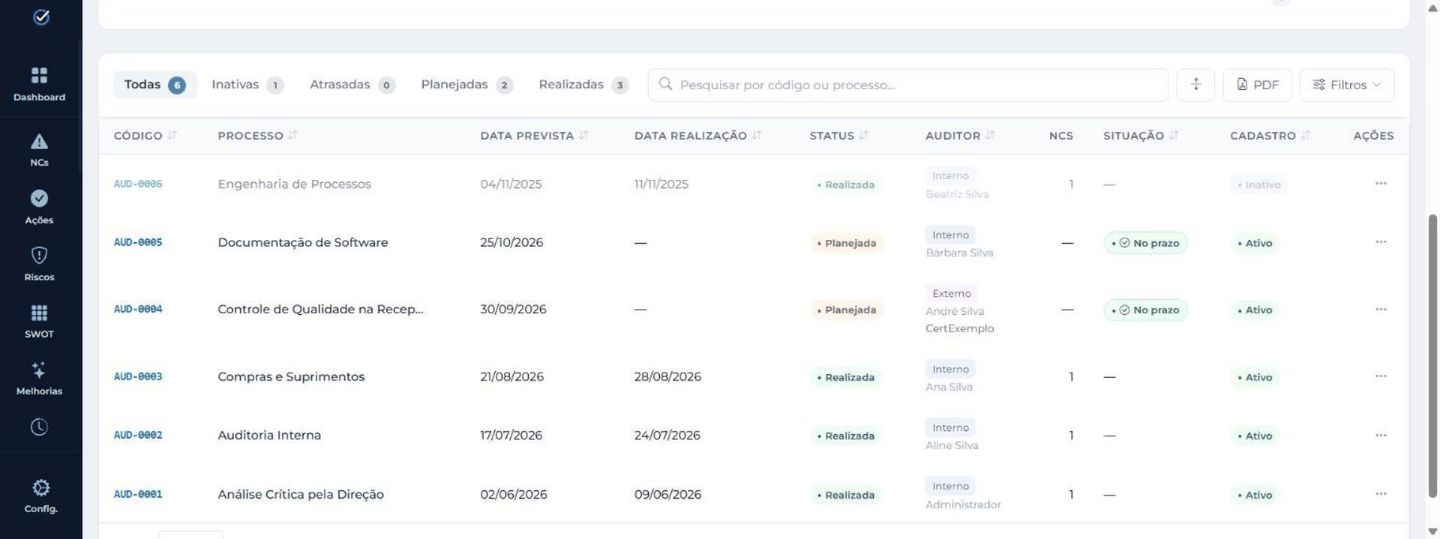Click the clock history icon in sidebar
This screenshot has height=539, width=1440.
coord(40,427)
